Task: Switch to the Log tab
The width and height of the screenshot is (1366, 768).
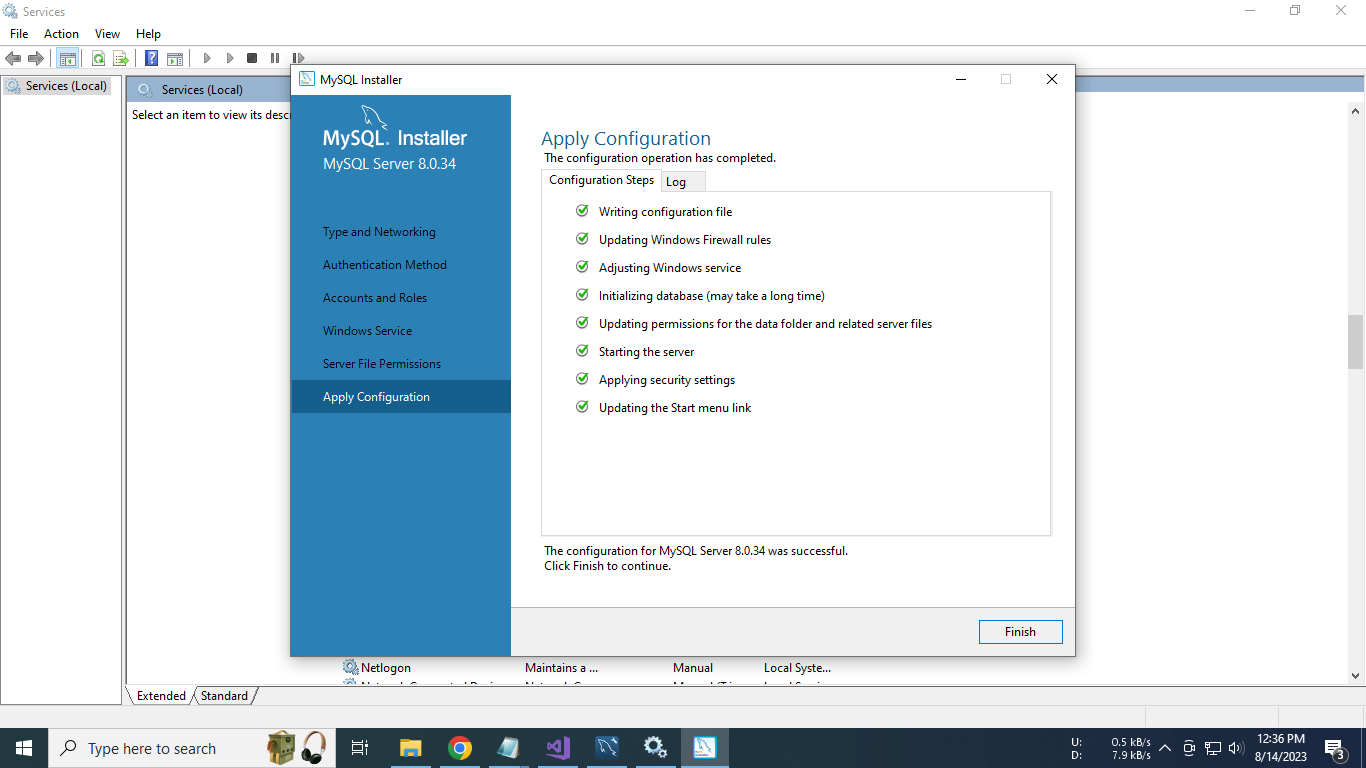Action: [x=684, y=182]
